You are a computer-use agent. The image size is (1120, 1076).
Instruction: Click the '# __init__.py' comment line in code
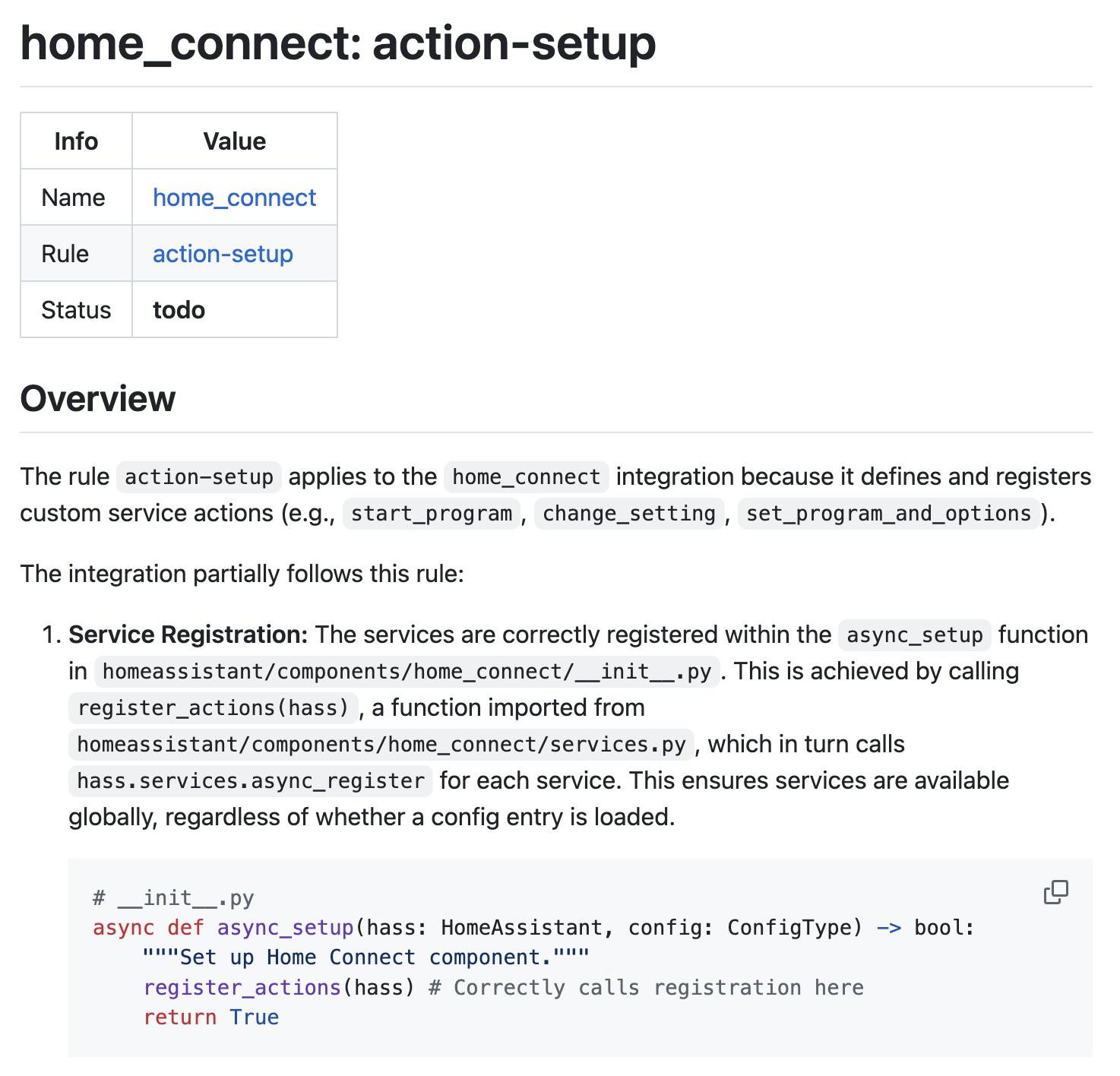pos(173,898)
